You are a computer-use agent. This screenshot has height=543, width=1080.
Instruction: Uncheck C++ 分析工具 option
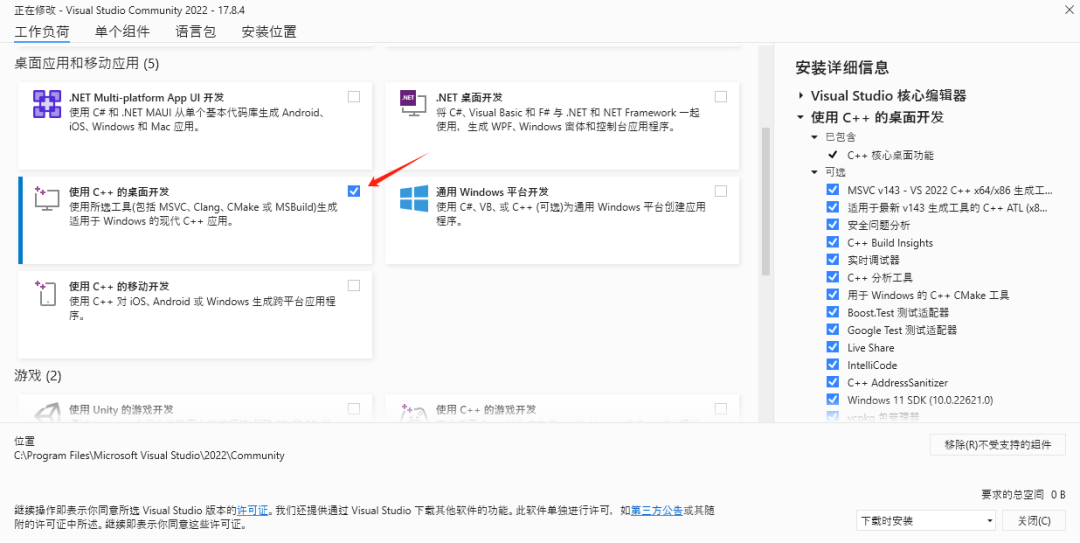point(833,277)
